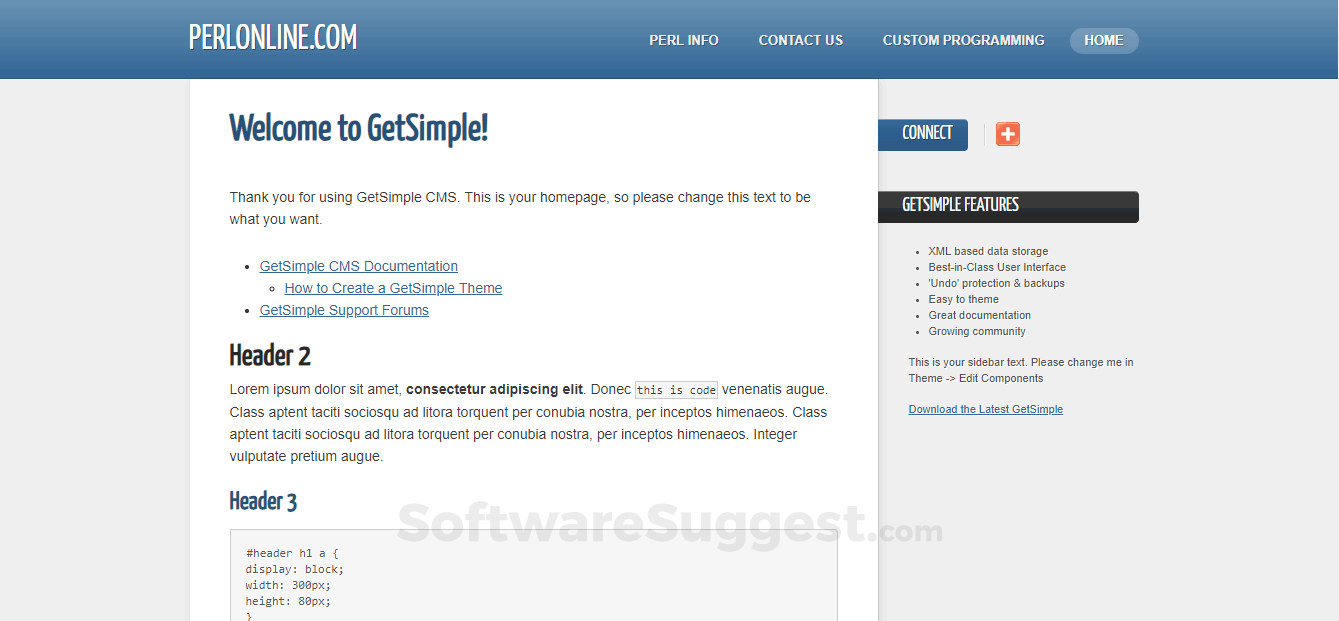Screen dimensions: 1339x621
Task: Visit GetSimple Support Forums link
Action: click(x=344, y=310)
